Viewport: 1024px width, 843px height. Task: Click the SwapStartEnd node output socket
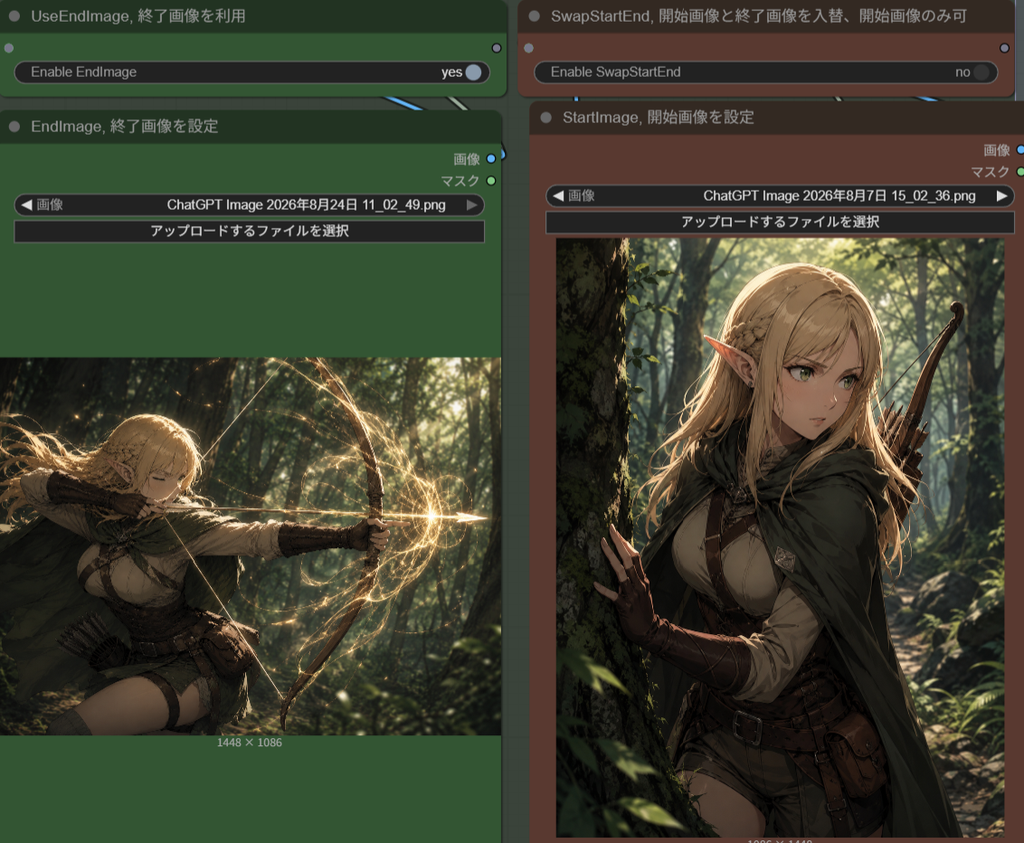click(x=1004, y=48)
